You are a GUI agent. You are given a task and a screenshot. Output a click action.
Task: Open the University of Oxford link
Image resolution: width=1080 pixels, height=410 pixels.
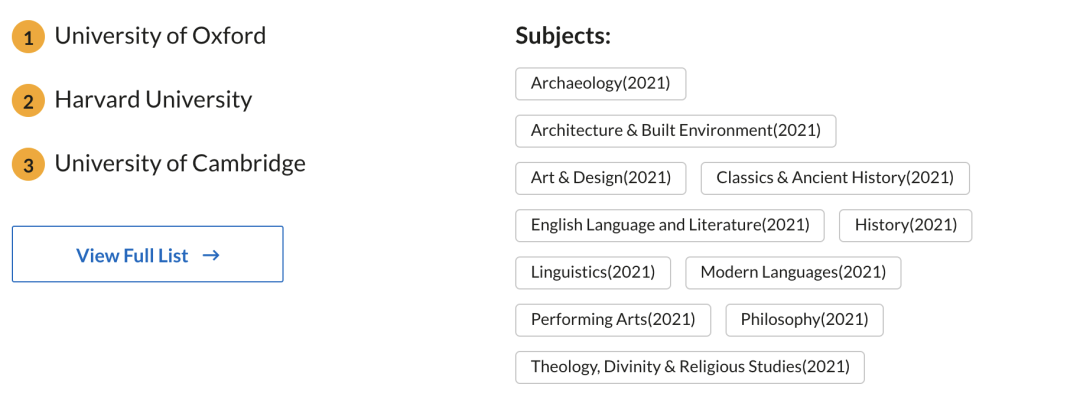[160, 36]
